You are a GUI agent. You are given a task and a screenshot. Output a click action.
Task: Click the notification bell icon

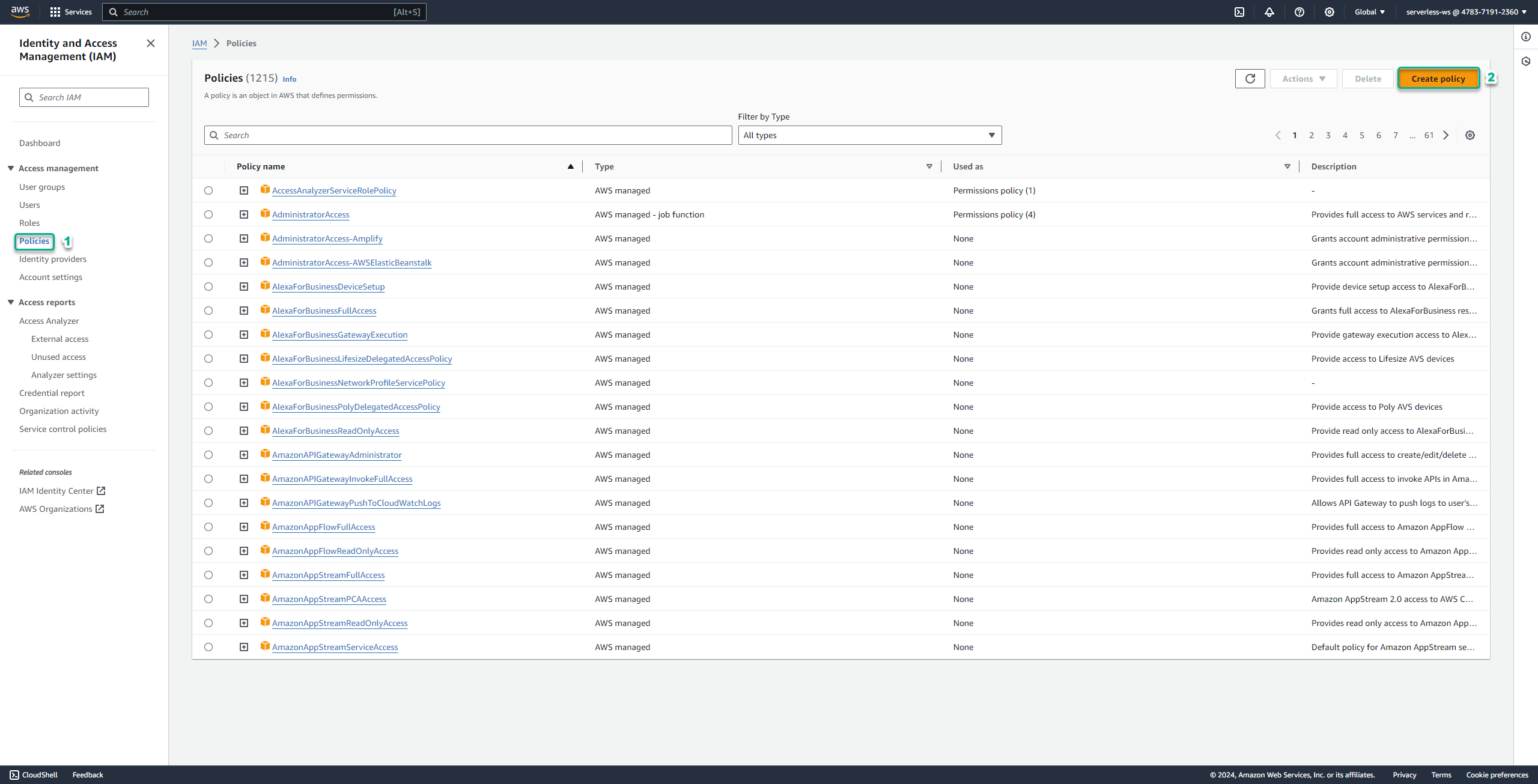point(1269,12)
